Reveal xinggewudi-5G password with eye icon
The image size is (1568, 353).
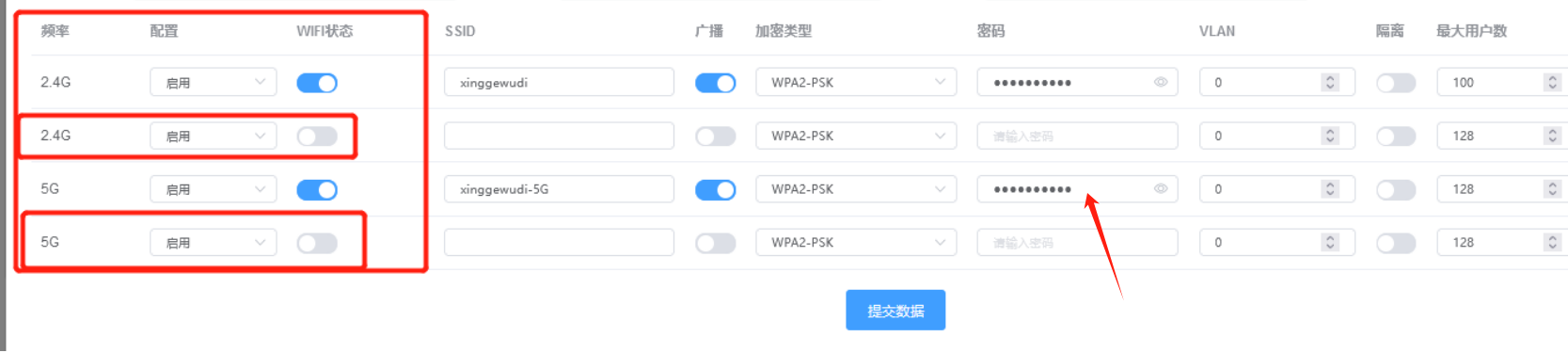[1161, 188]
